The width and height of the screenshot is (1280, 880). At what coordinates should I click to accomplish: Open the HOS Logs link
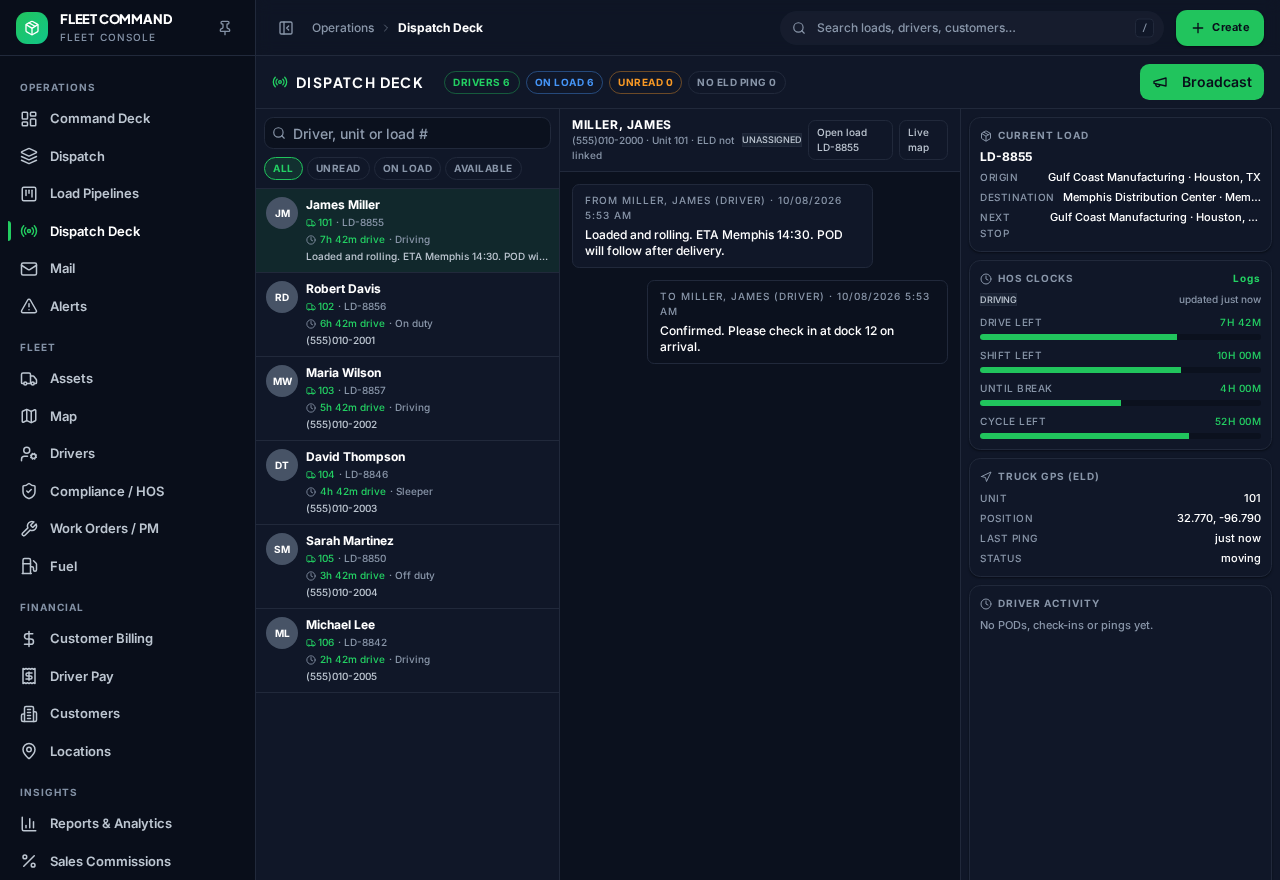pos(1246,278)
